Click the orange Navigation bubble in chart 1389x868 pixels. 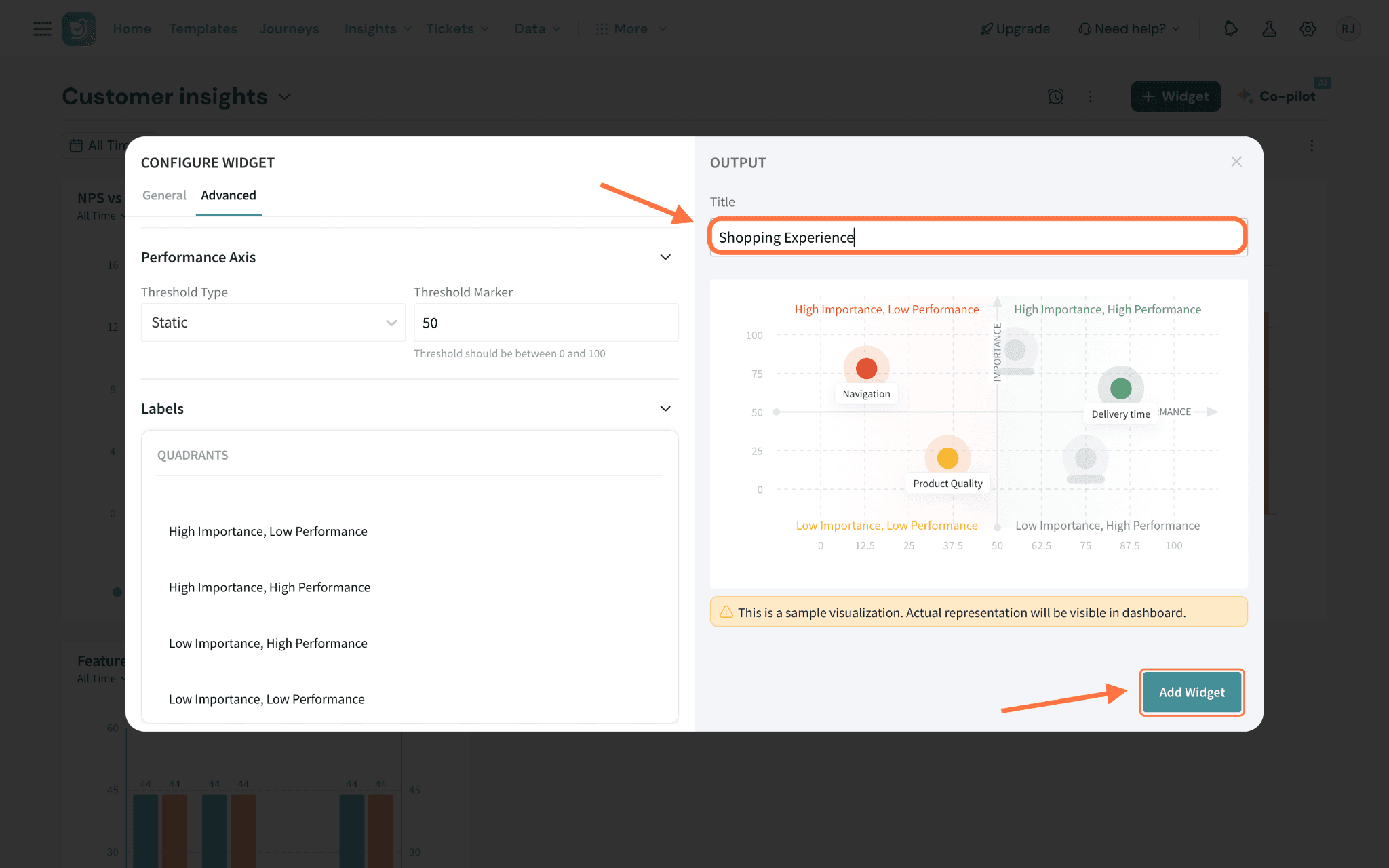tap(866, 368)
